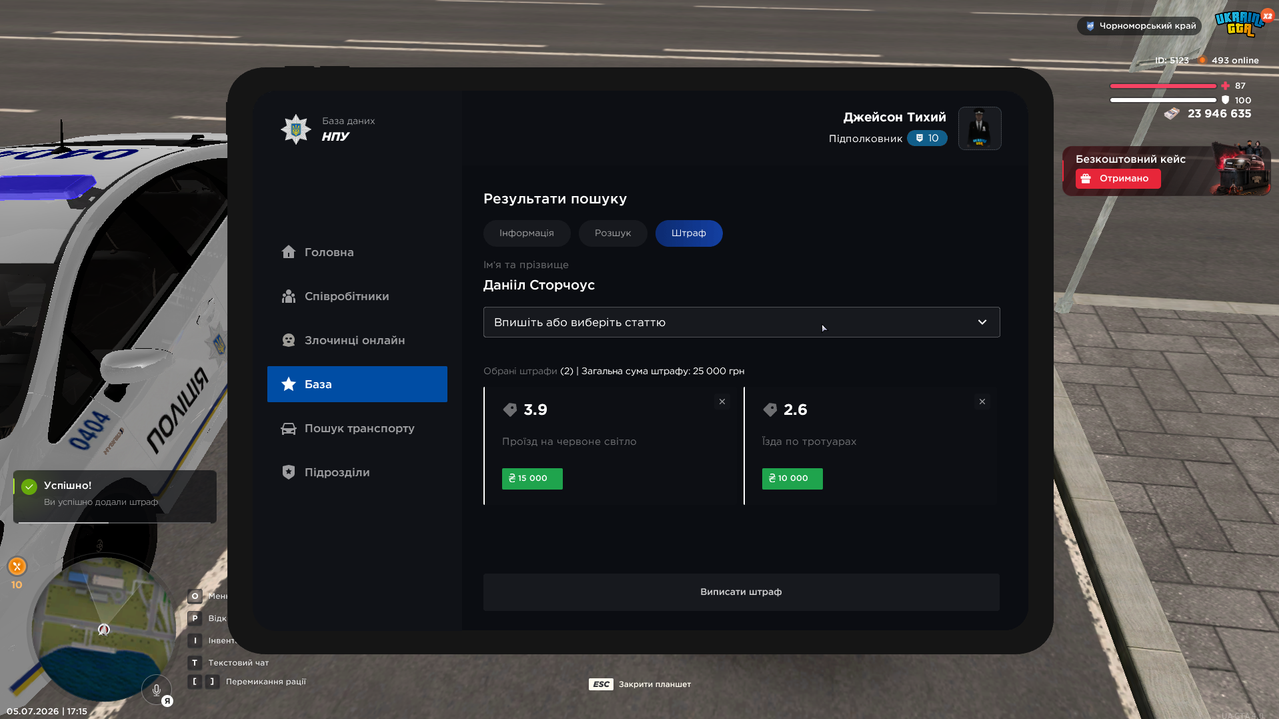Click the Проїзд на червоне світло description

[569, 441]
